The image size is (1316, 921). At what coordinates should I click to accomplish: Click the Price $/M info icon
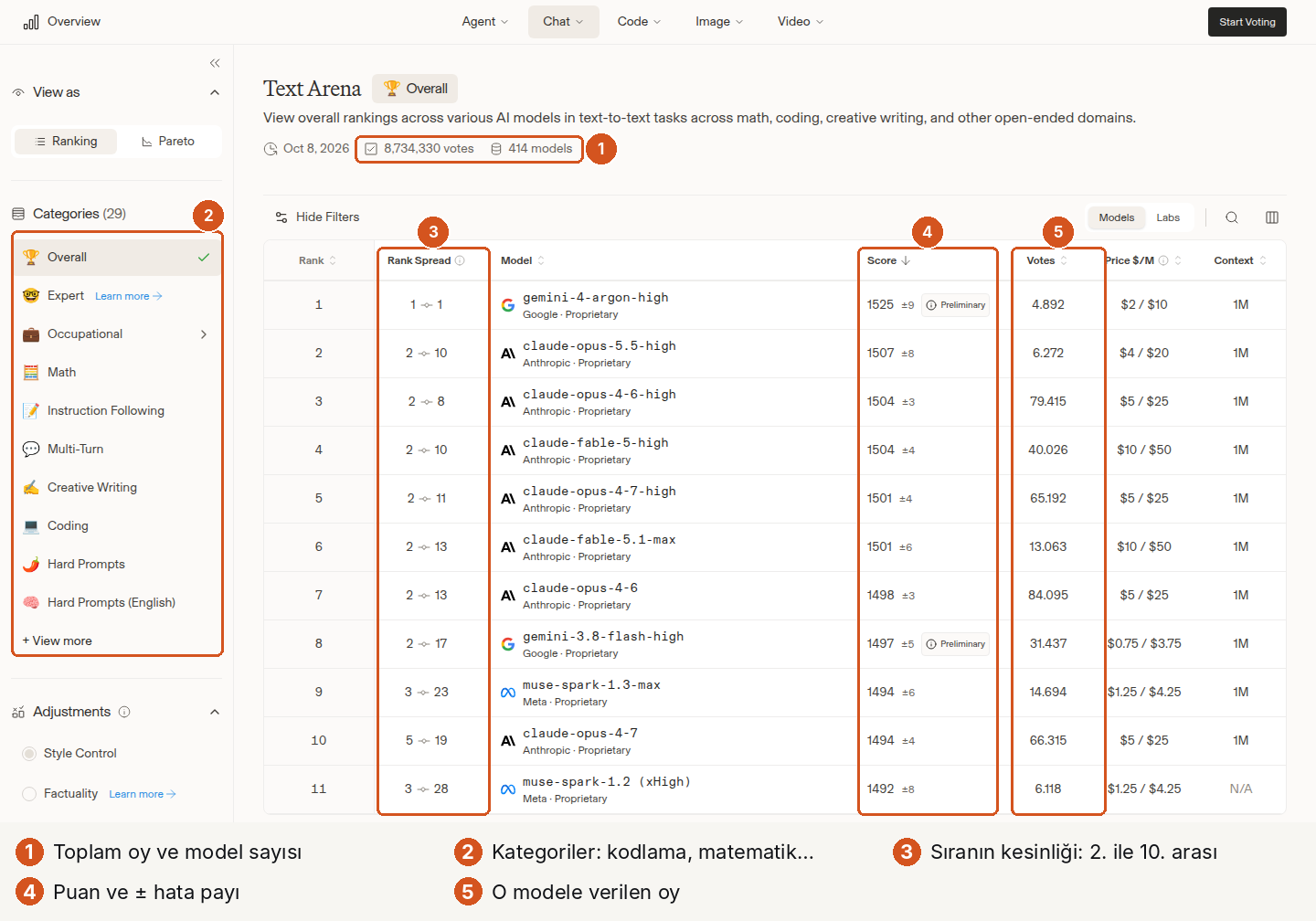[x=1163, y=260]
